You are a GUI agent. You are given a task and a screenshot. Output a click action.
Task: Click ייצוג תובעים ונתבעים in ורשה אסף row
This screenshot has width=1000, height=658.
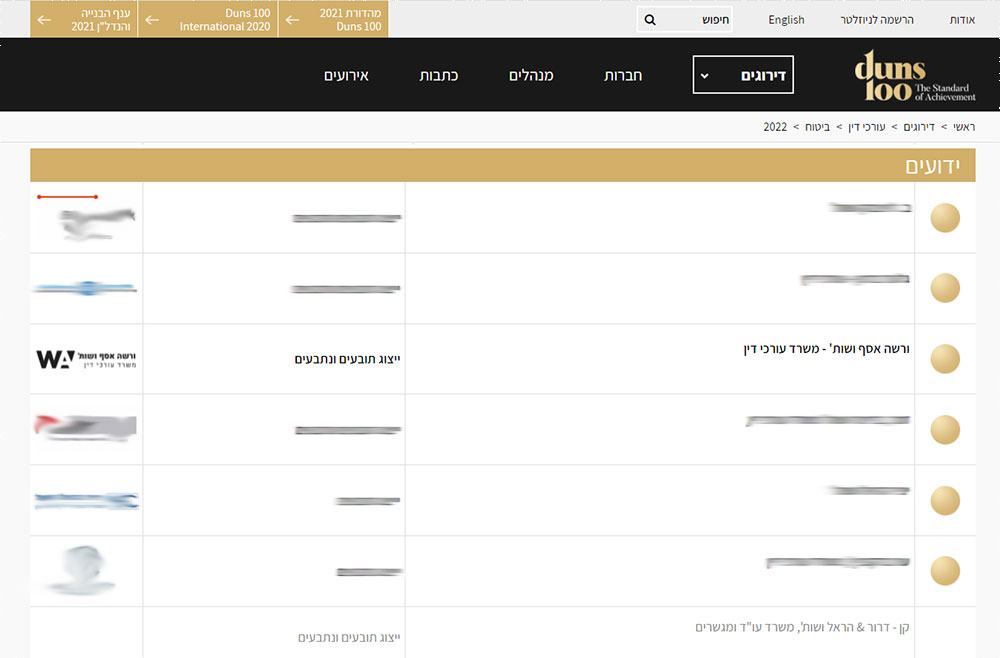pyautogui.click(x=348, y=359)
